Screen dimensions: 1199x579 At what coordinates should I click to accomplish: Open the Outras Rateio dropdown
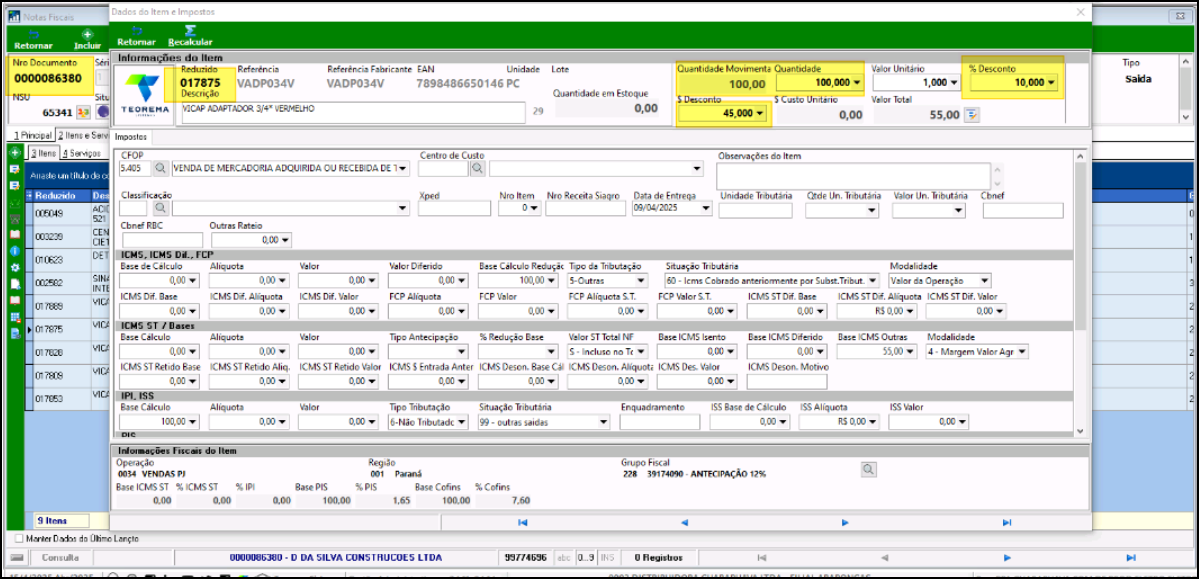[284, 240]
